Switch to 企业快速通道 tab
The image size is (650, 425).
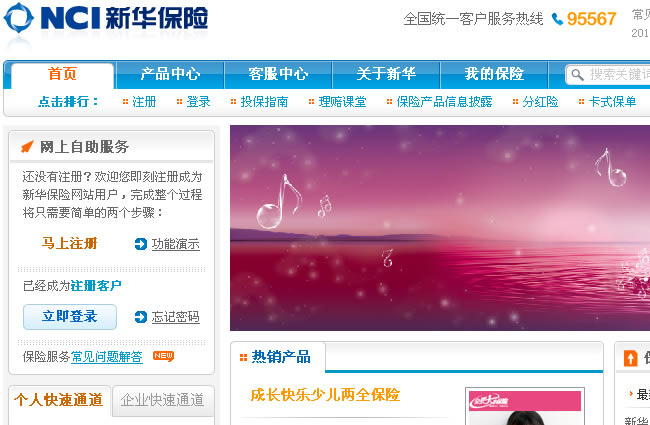(162, 401)
